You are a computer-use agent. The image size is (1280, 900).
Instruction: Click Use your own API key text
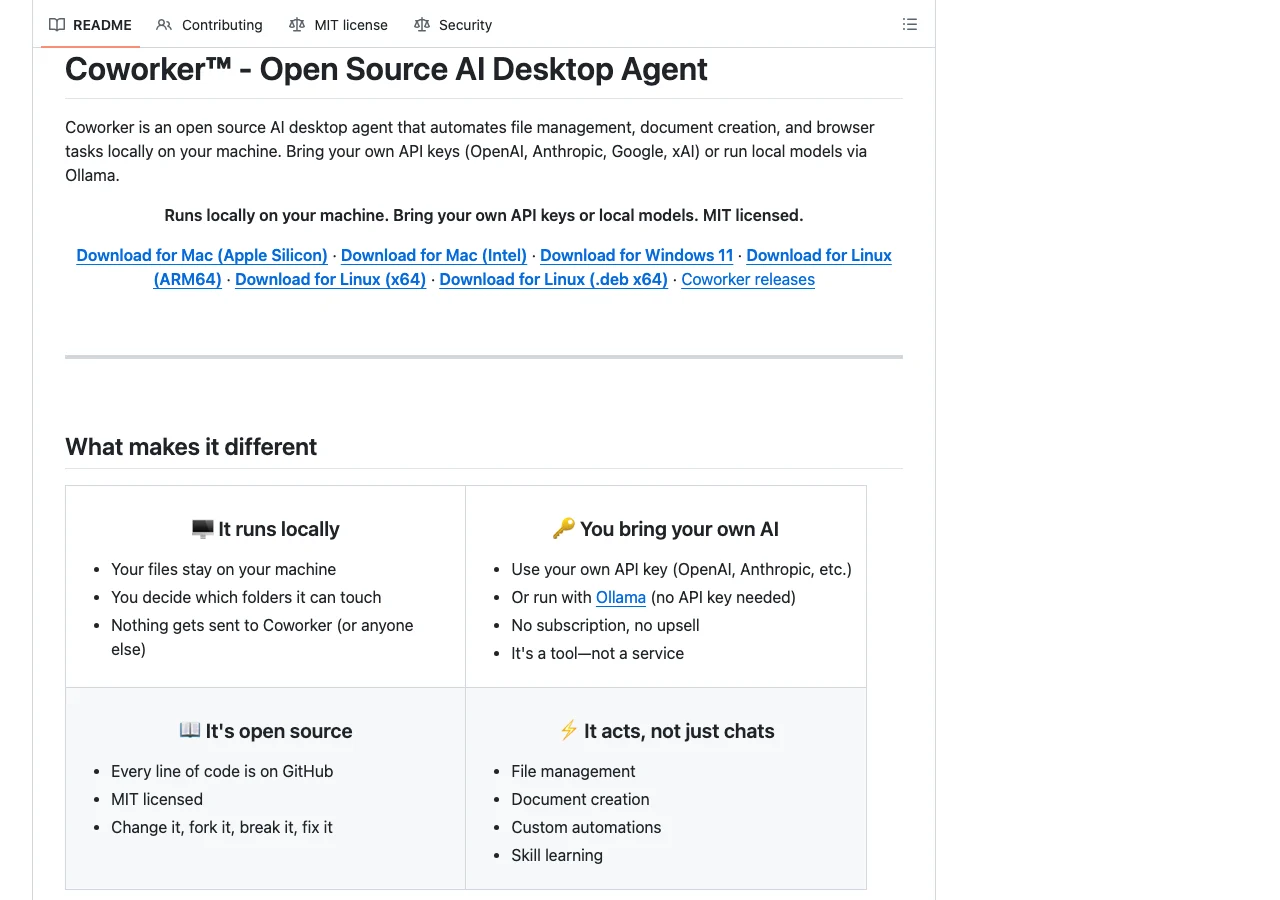[681, 569]
